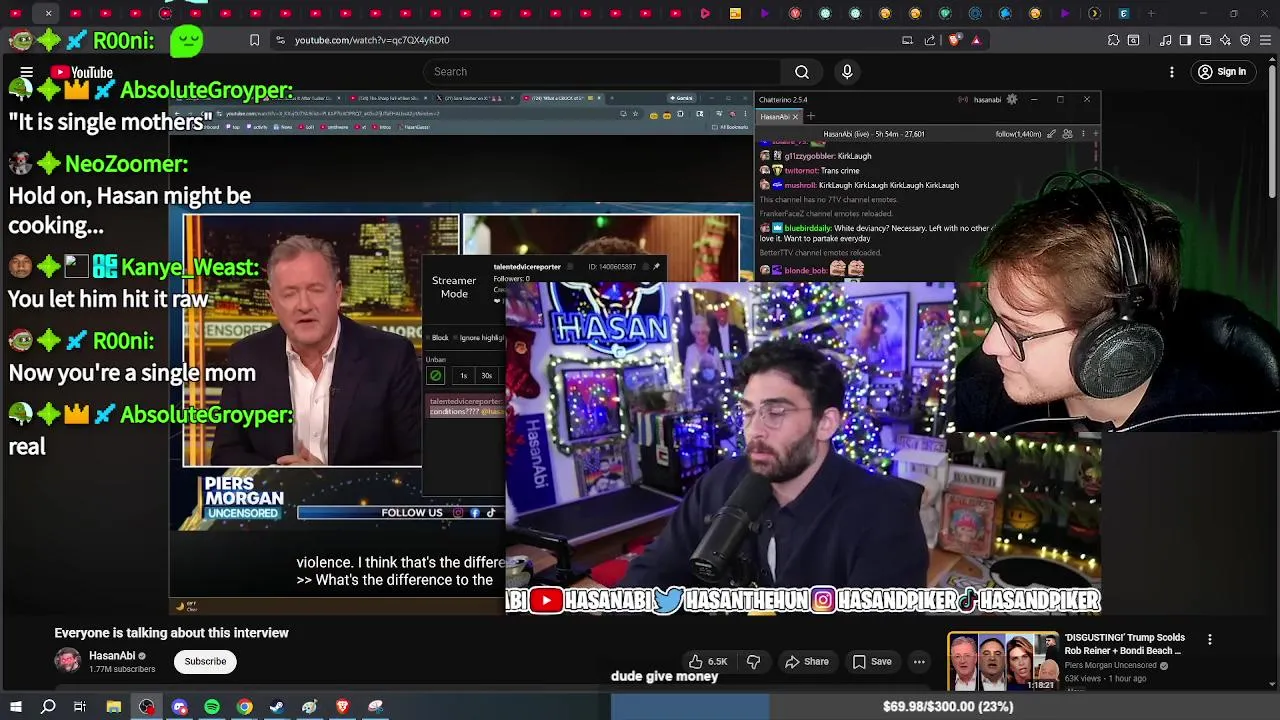The height and width of the screenshot is (720, 1280).
Task: Click '1.77M subscribers' text
Action: point(122,669)
